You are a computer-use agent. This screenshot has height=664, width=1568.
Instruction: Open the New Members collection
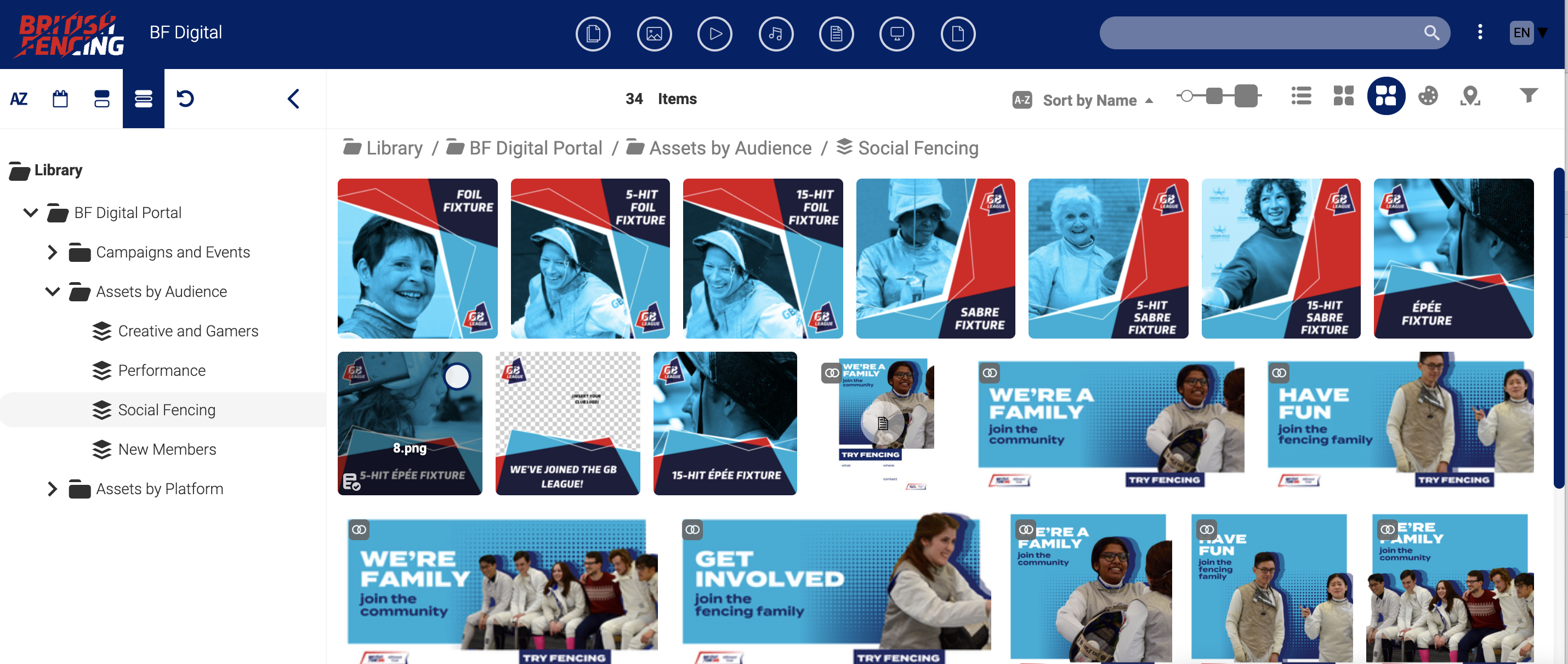(167, 449)
